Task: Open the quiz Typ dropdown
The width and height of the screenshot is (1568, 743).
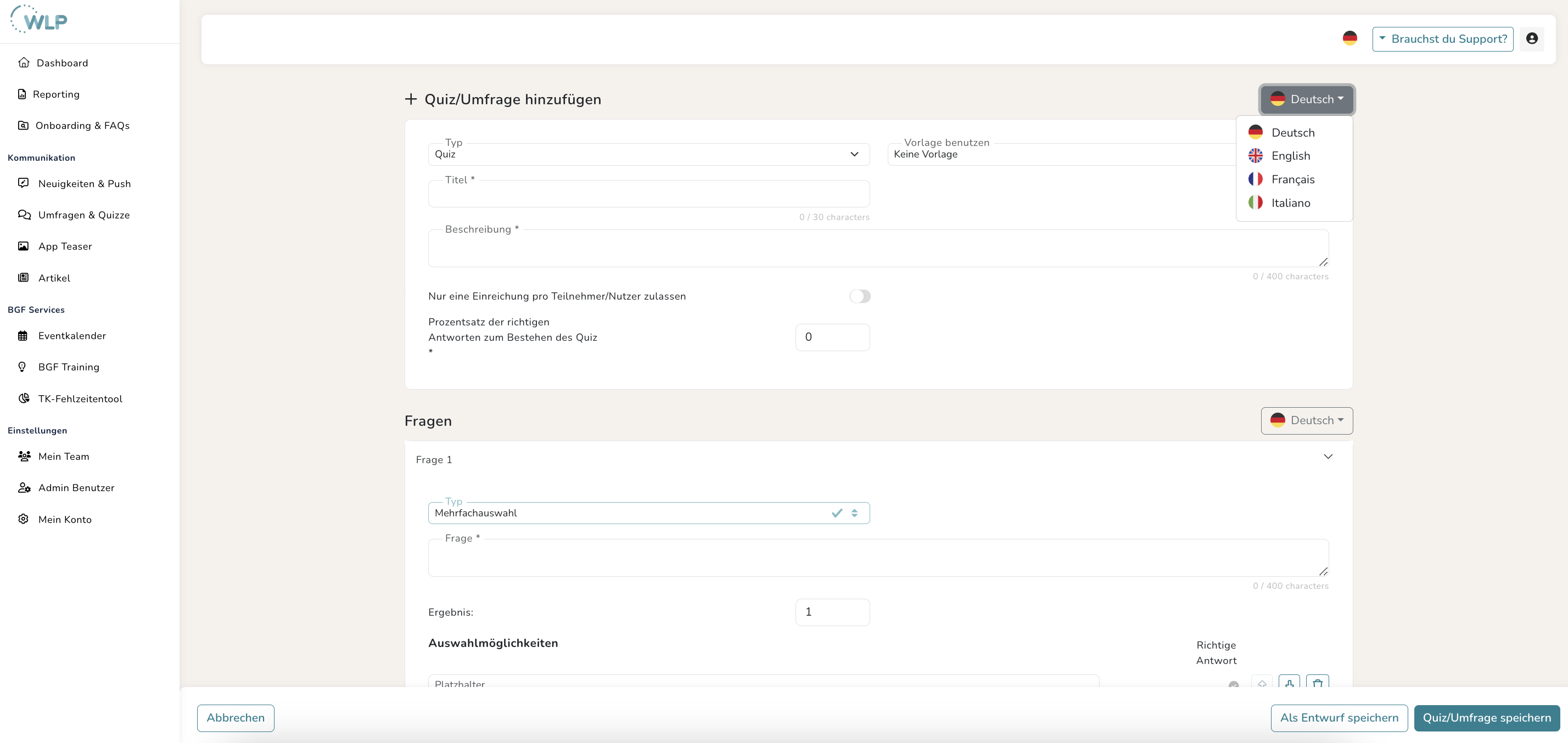Action: [x=648, y=155]
